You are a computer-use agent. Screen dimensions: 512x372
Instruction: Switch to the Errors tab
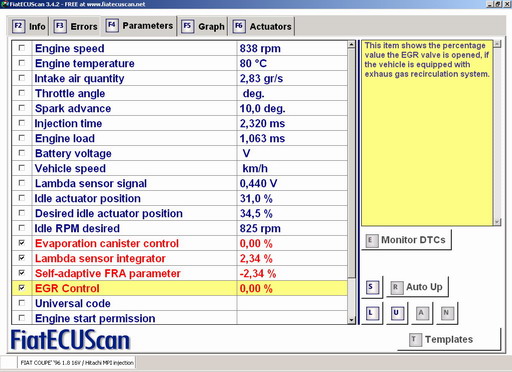pyautogui.click(x=76, y=26)
